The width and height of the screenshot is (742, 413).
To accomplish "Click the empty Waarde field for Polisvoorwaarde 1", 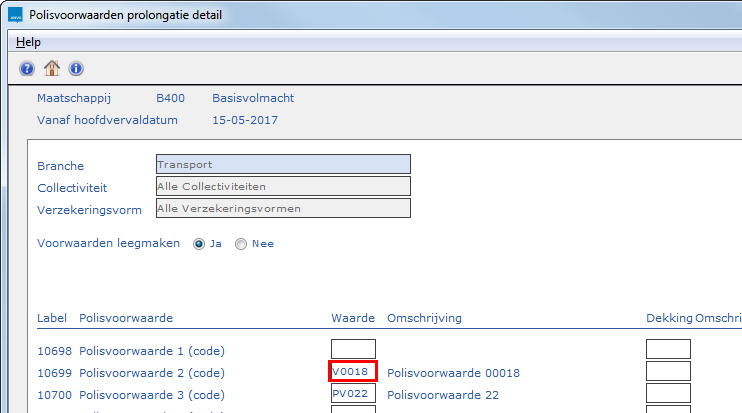I will pos(353,349).
